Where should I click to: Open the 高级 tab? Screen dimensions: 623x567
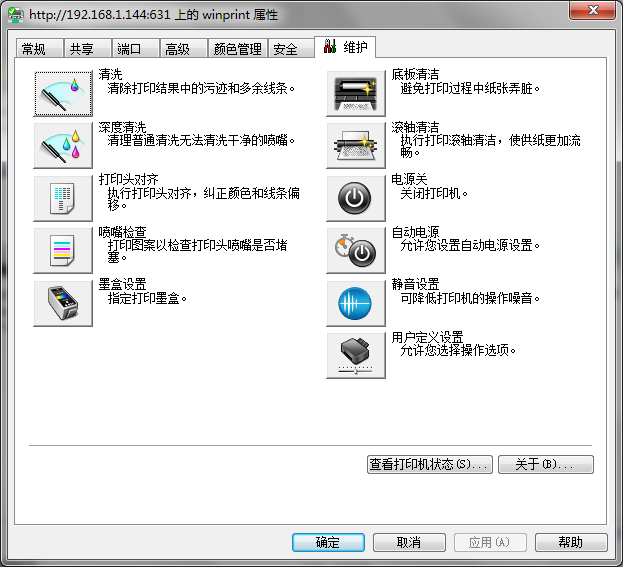184,49
